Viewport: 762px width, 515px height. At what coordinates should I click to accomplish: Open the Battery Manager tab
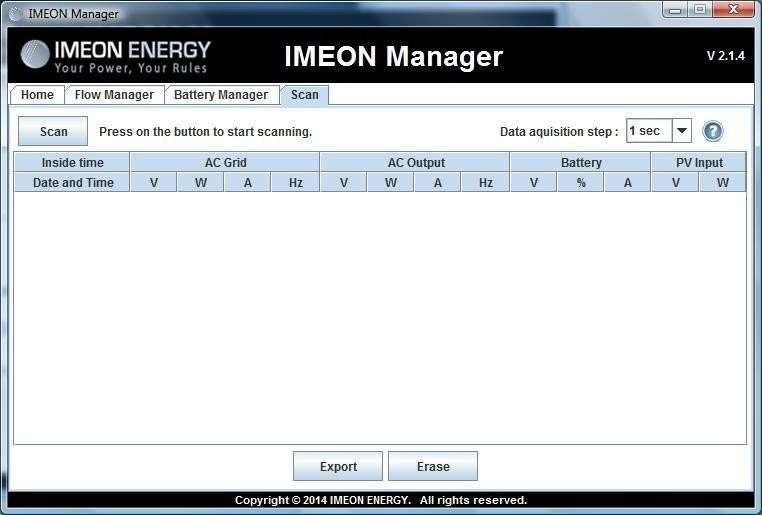point(221,95)
